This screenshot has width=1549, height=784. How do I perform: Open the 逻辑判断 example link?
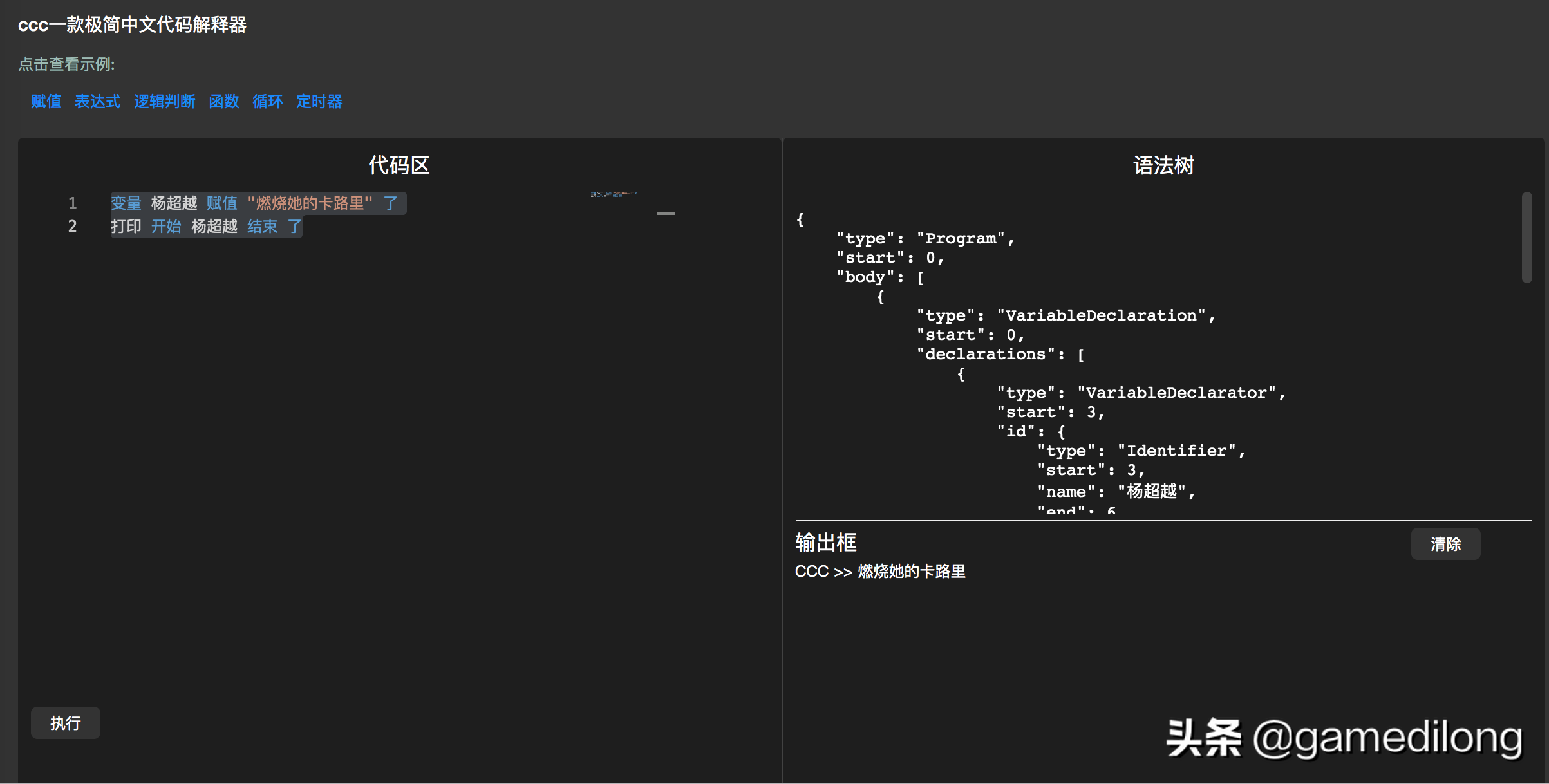(x=164, y=102)
